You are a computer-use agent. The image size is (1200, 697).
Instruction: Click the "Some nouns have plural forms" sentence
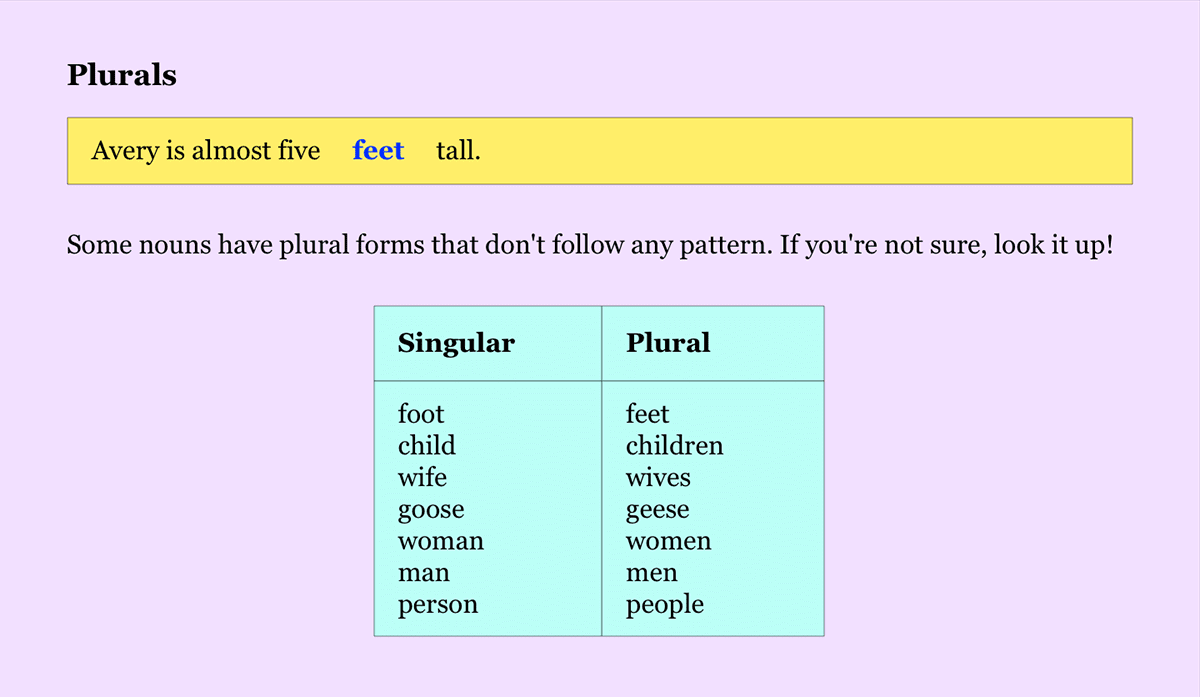589,245
